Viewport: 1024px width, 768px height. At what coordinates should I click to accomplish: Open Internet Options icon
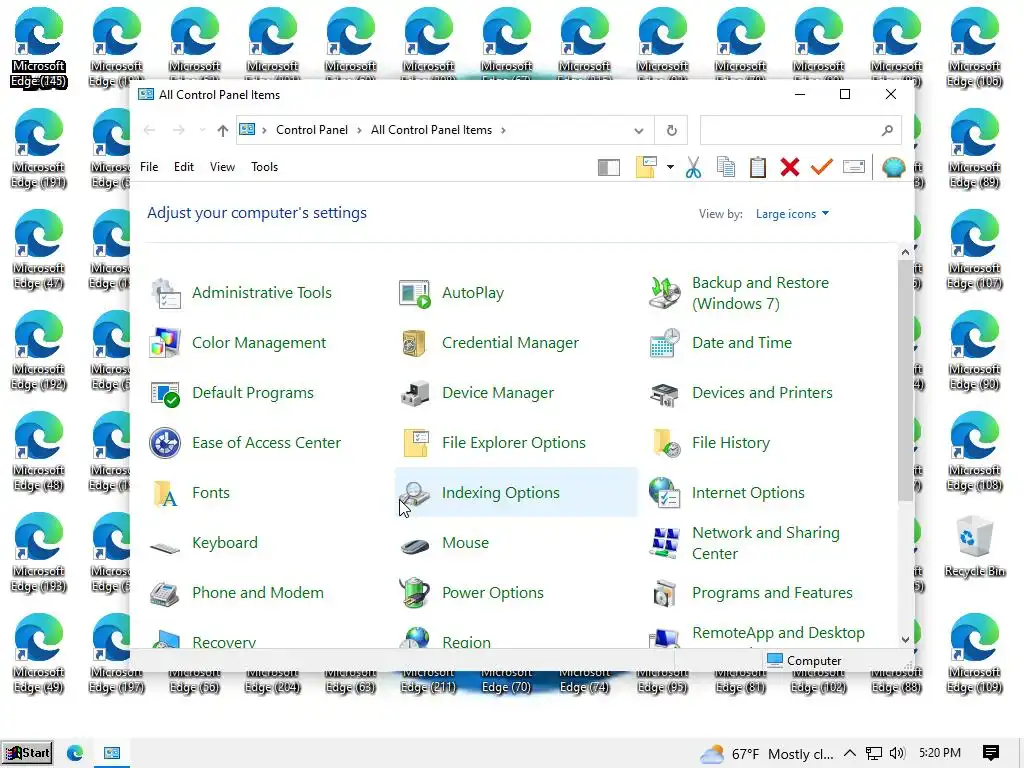(665, 493)
